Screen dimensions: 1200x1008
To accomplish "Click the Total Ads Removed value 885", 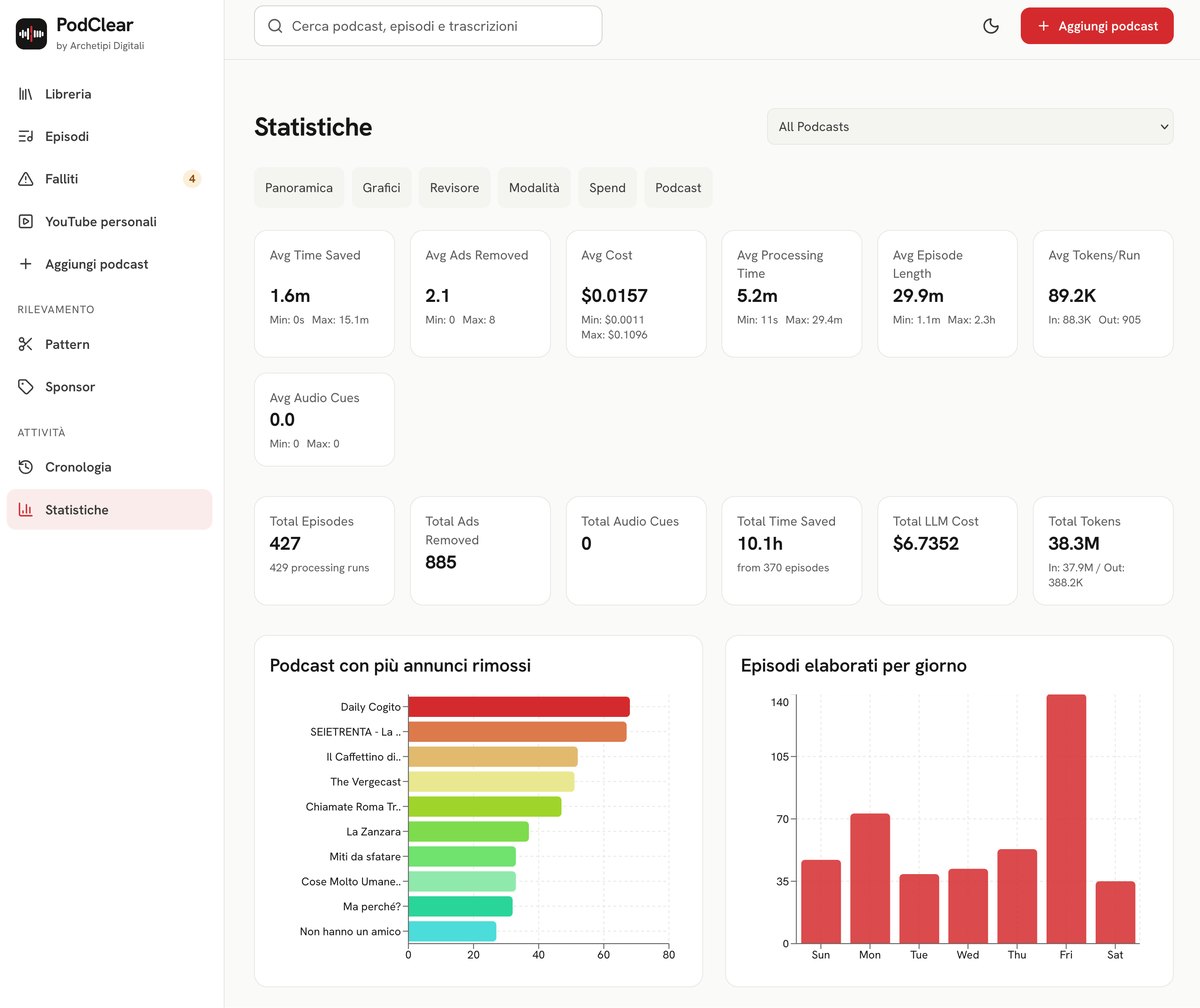I will point(441,562).
